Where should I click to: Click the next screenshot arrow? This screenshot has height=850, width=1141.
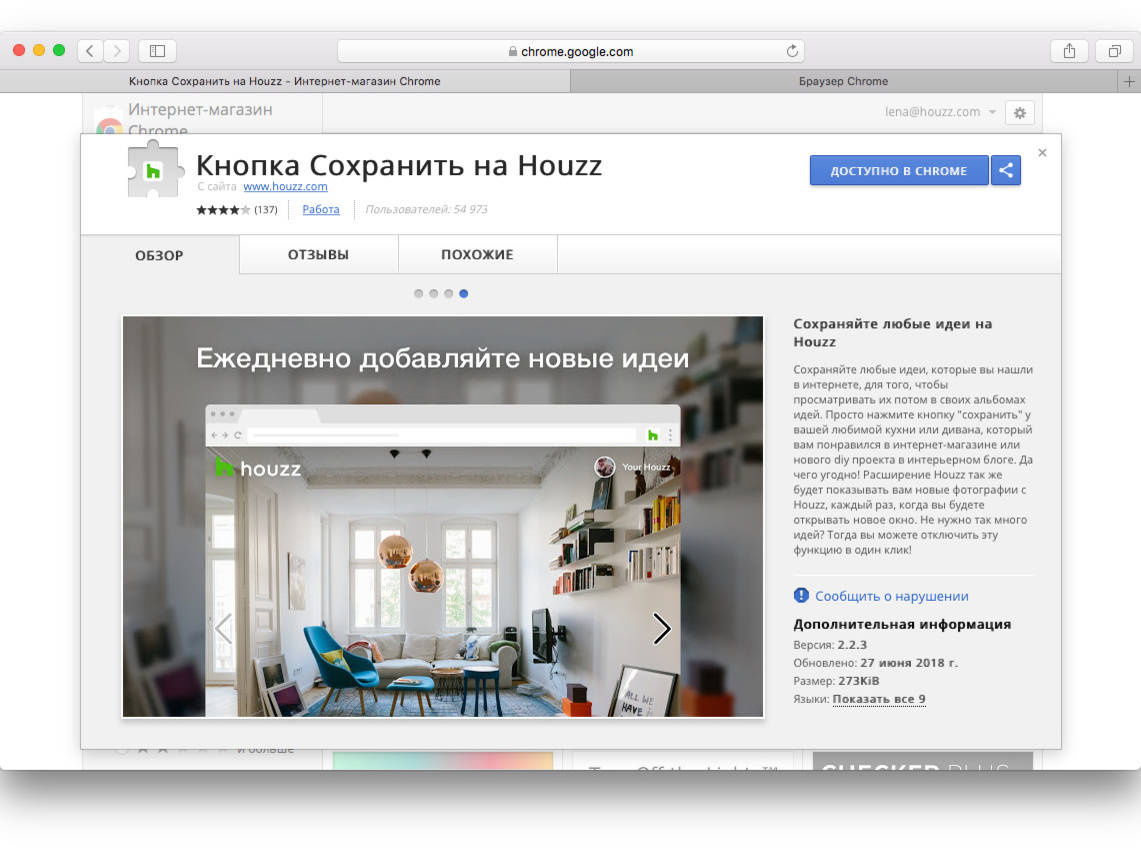(661, 628)
